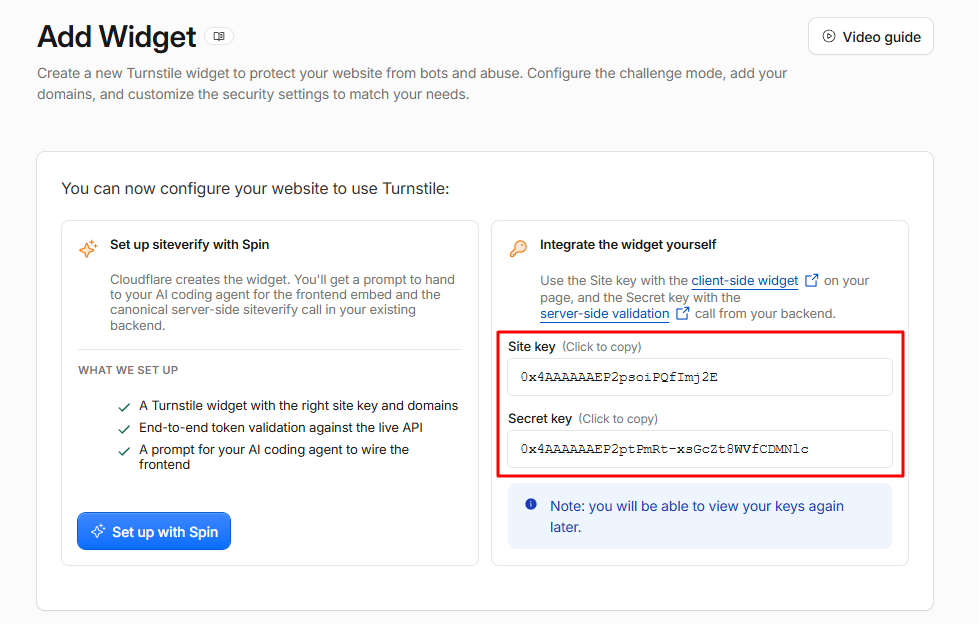Open the Video guide button
The height and width of the screenshot is (624, 979).
(x=870, y=36)
